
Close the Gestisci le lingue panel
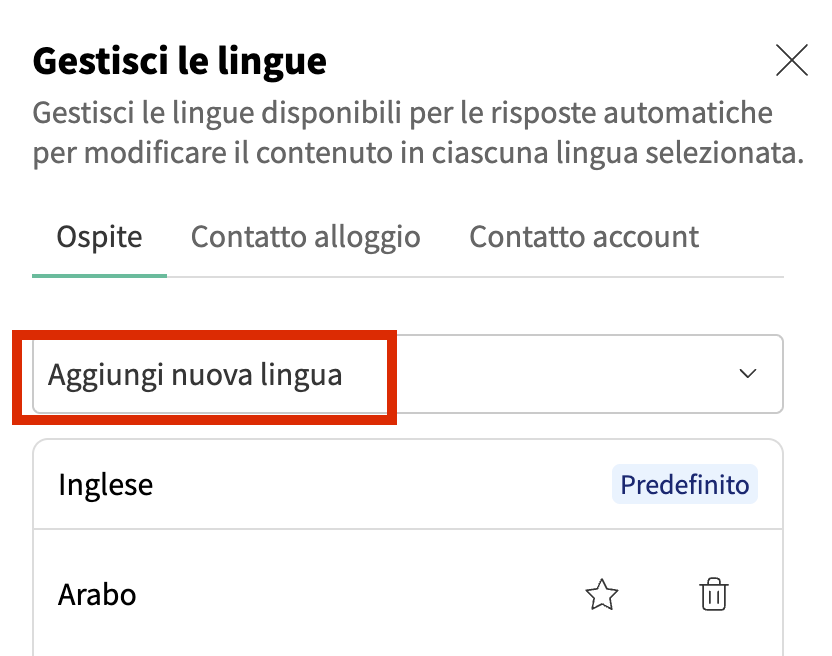pyautogui.click(x=792, y=60)
